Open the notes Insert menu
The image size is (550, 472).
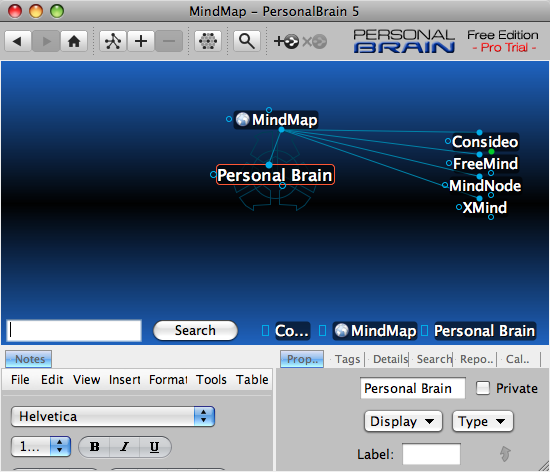click(x=125, y=379)
